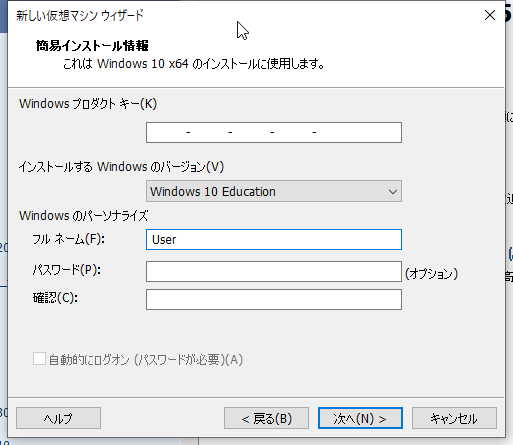Go back with the 戻る(B) button
Viewport: 513px width, 445px height.
click(266, 418)
